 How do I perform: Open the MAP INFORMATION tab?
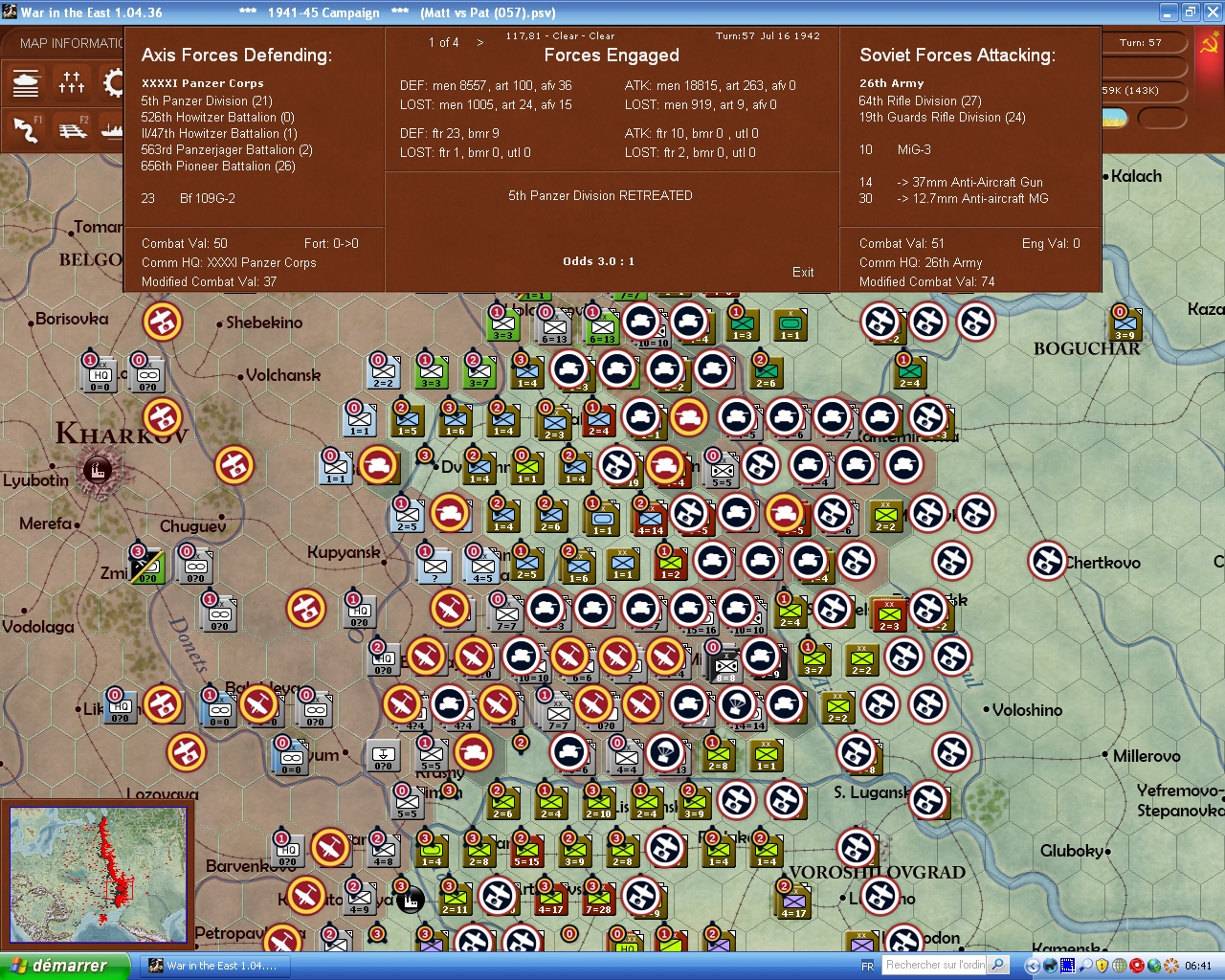point(65,43)
